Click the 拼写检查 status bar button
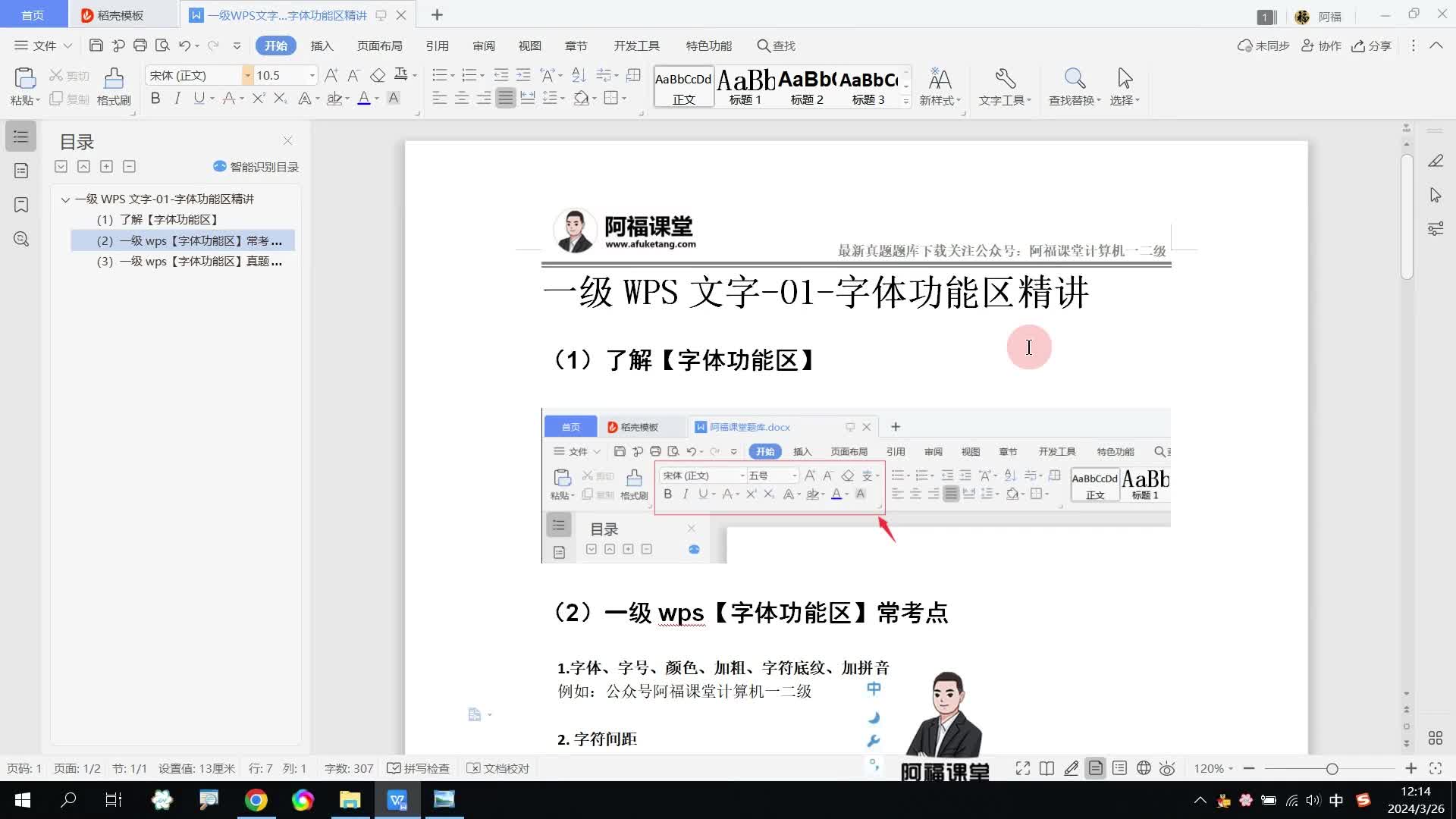The image size is (1456, 819). pos(418,768)
